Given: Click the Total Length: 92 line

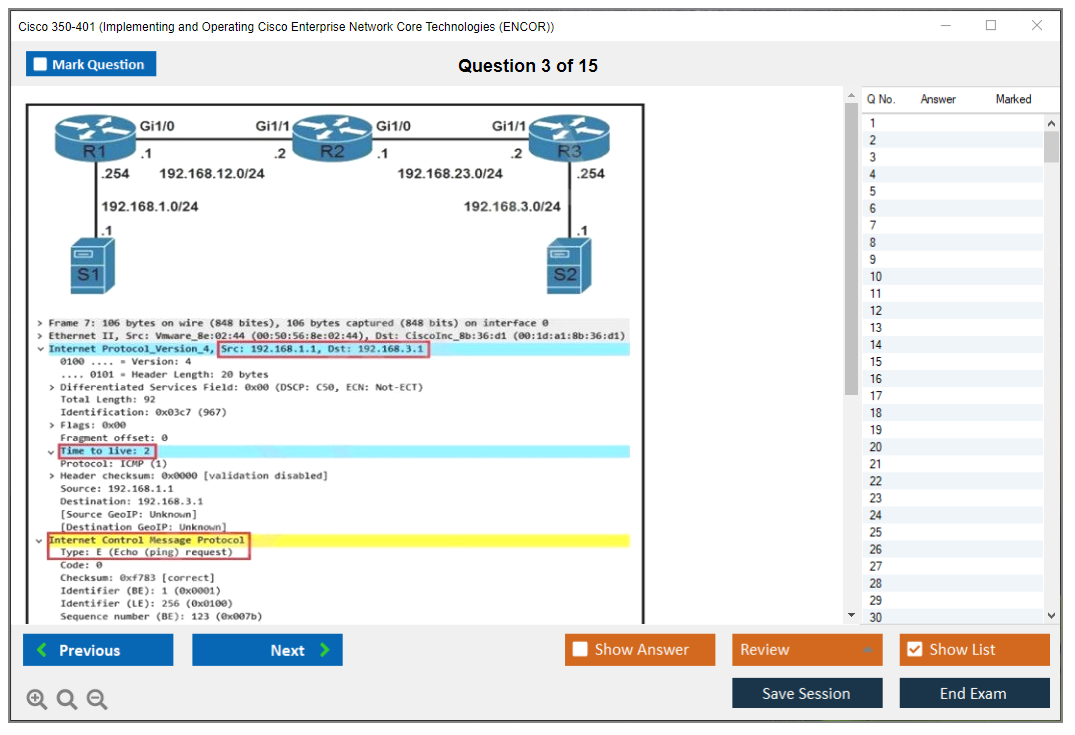Looking at the screenshot, I should point(108,400).
